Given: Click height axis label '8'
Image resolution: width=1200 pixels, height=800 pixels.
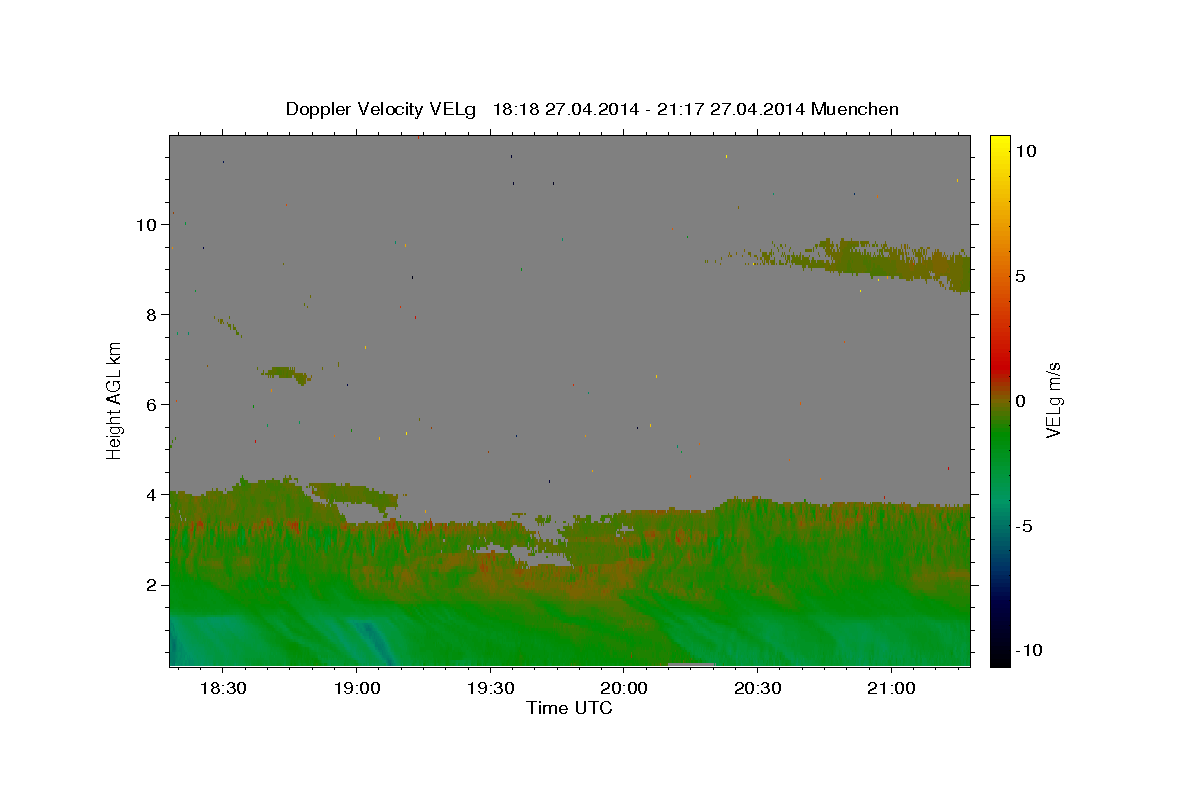Looking at the screenshot, I should 151,314.
